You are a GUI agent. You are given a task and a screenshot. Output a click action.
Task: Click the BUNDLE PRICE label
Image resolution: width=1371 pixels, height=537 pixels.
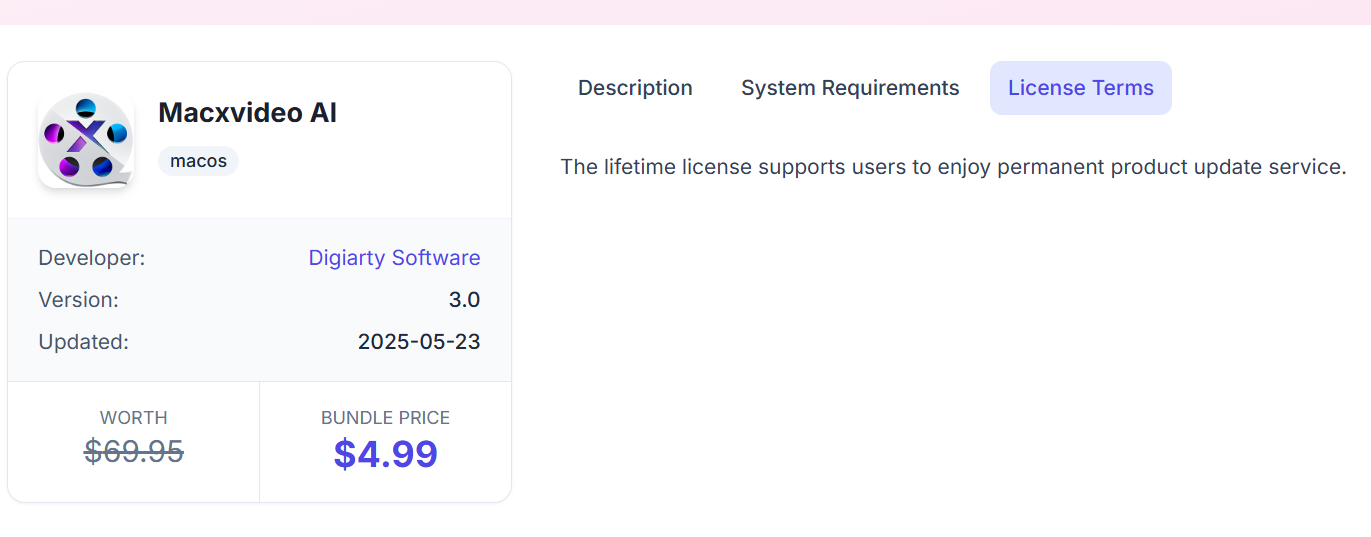click(385, 418)
